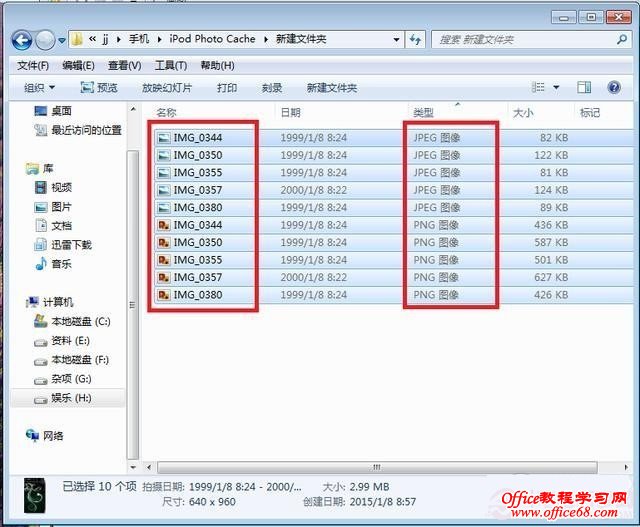Viewport: 640px width, 527px height.
Task: Start 放映幻灯片 slideshow
Action: coord(167,87)
